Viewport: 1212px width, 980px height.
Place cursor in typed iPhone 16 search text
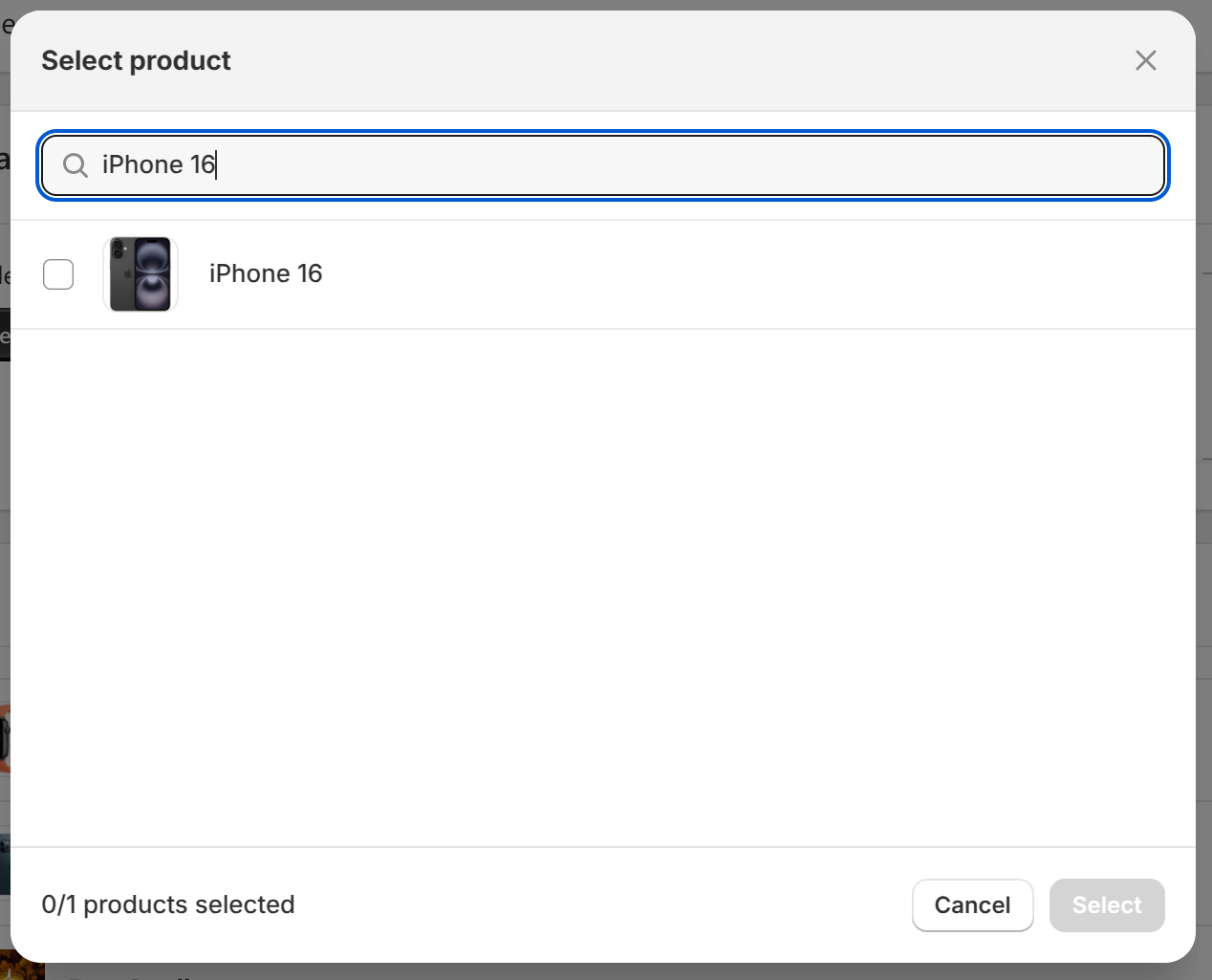(x=159, y=164)
